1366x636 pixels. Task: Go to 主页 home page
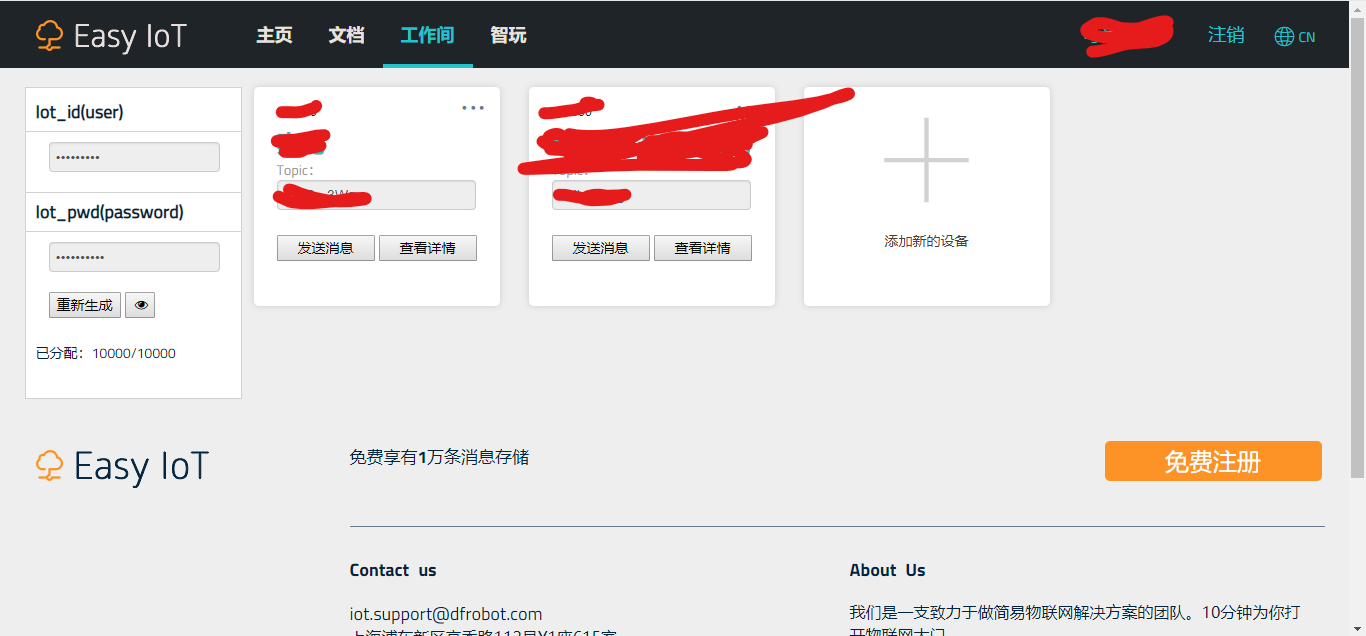[274, 35]
